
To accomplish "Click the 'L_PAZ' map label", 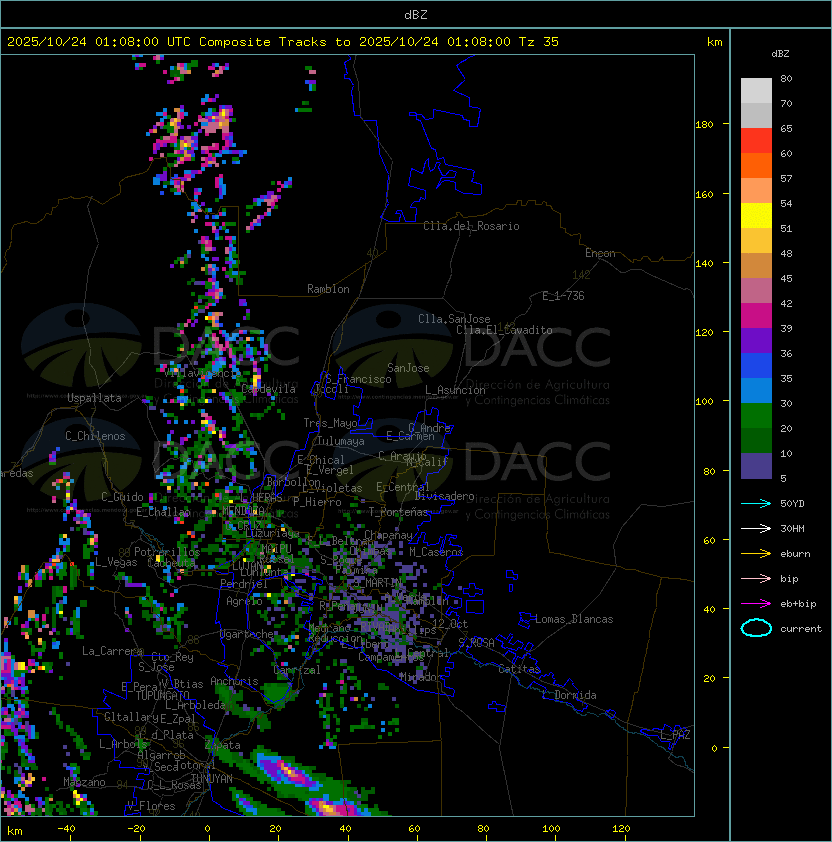I will tap(675, 735).
